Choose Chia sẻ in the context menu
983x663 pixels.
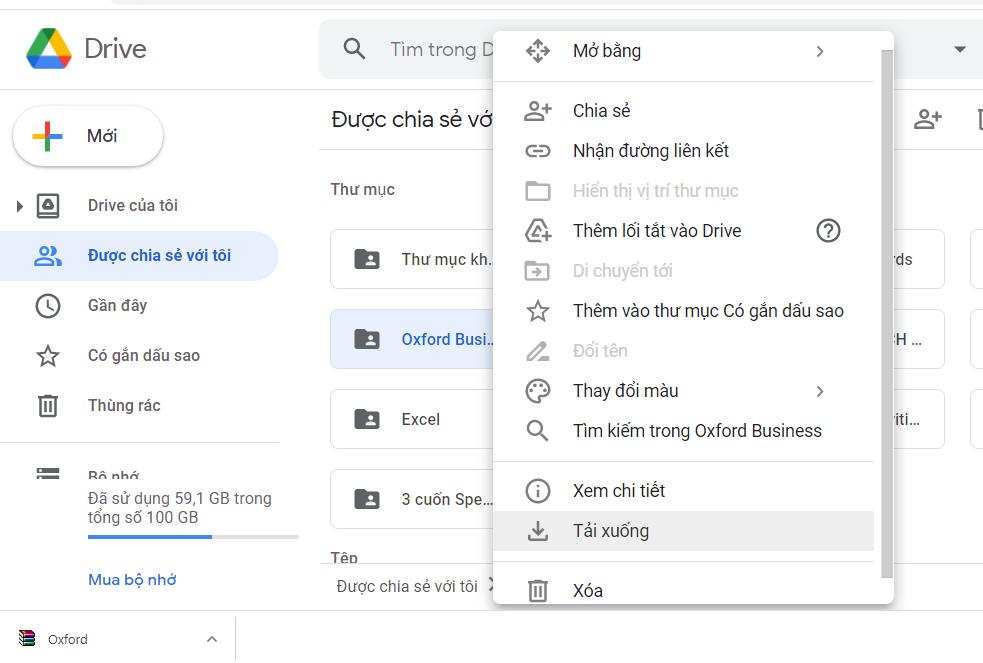[x=601, y=111]
